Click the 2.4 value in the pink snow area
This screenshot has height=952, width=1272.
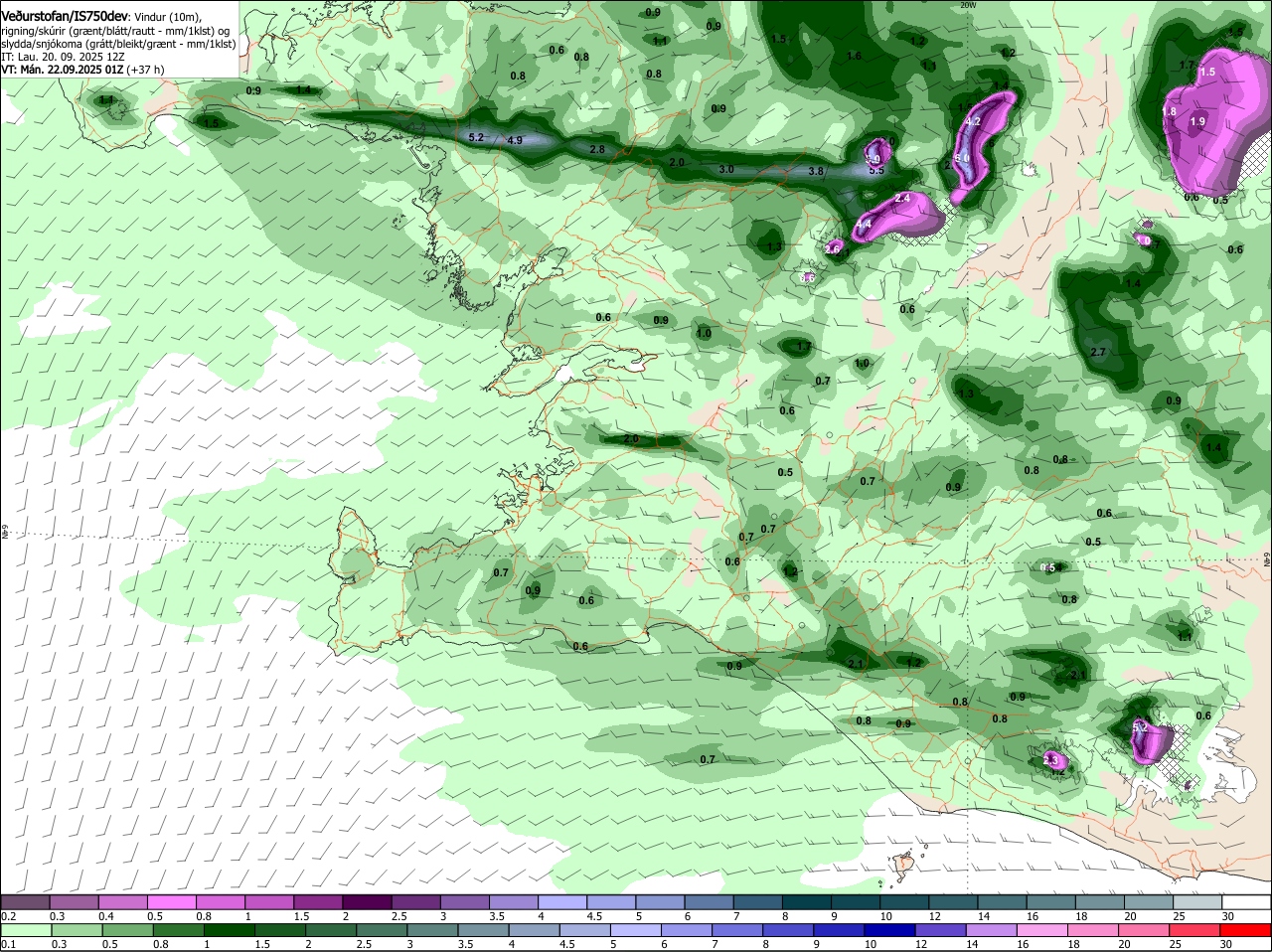(x=903, y=199)
